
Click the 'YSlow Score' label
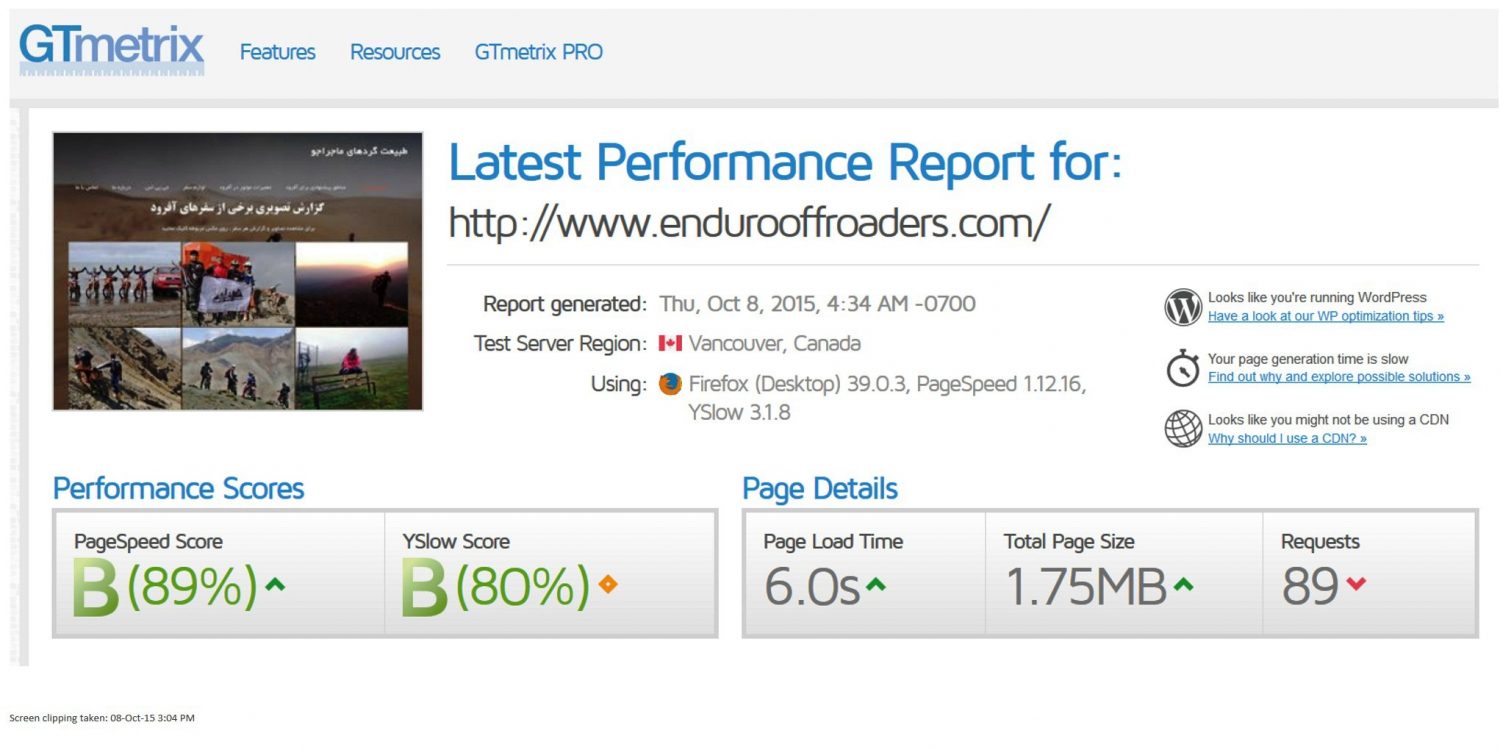(456, 542)
